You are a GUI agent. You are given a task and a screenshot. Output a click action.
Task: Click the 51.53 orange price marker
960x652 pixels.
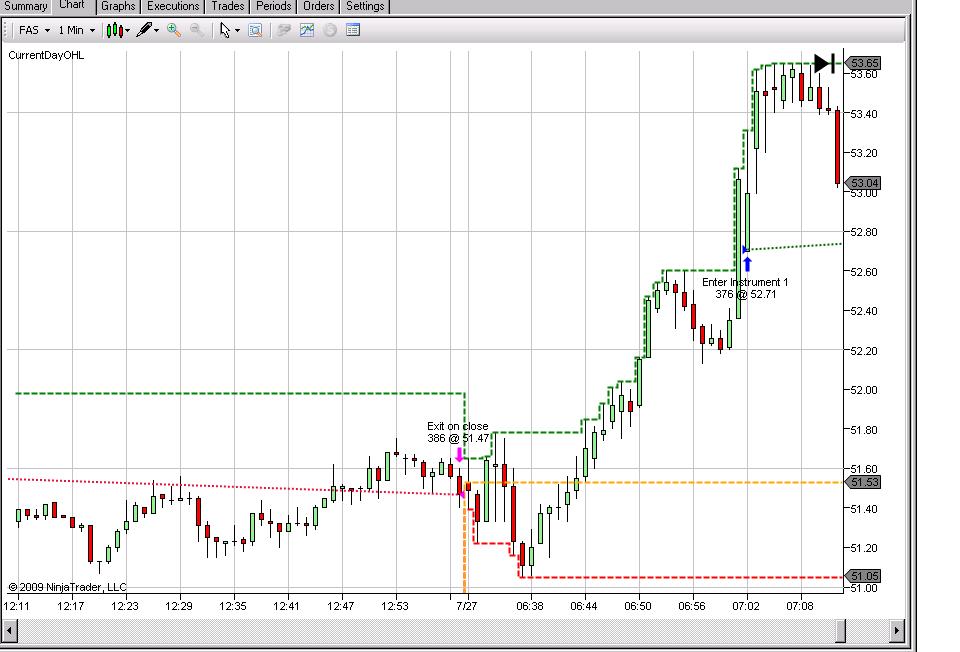pyautogui.click(x=863, y=482)
